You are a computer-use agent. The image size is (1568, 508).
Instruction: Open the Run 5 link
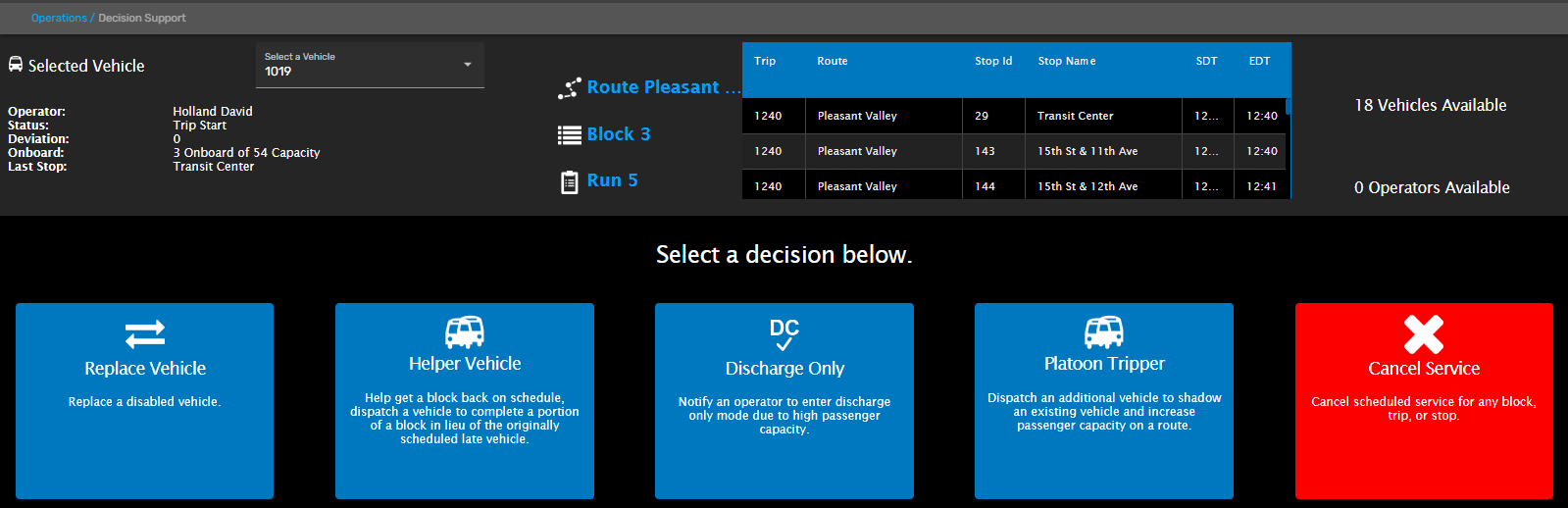coord(612,180)
